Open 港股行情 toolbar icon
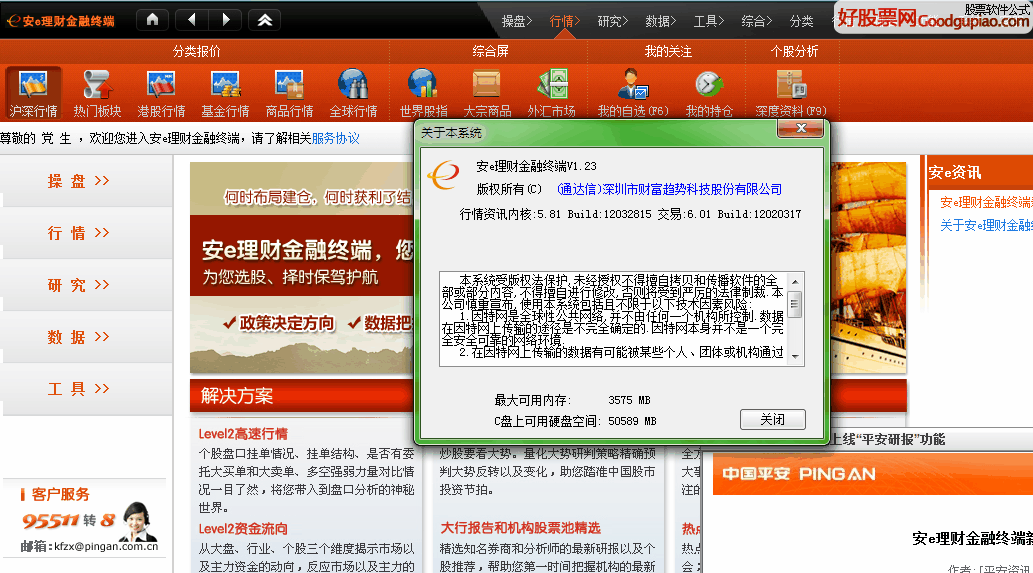 161,93
